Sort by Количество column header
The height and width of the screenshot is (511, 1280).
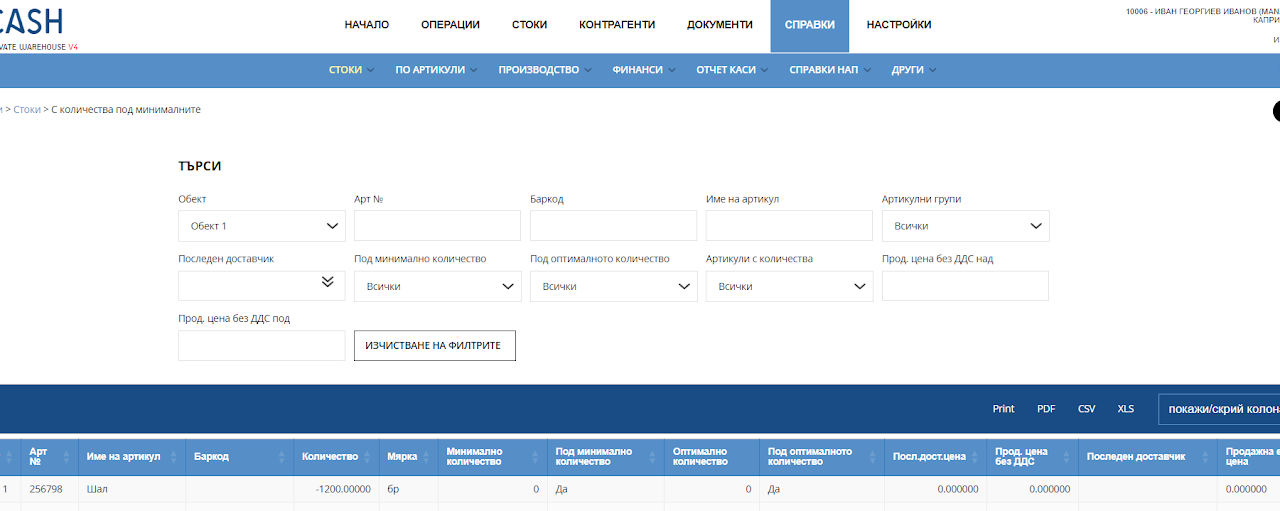[x=336, y=456]
